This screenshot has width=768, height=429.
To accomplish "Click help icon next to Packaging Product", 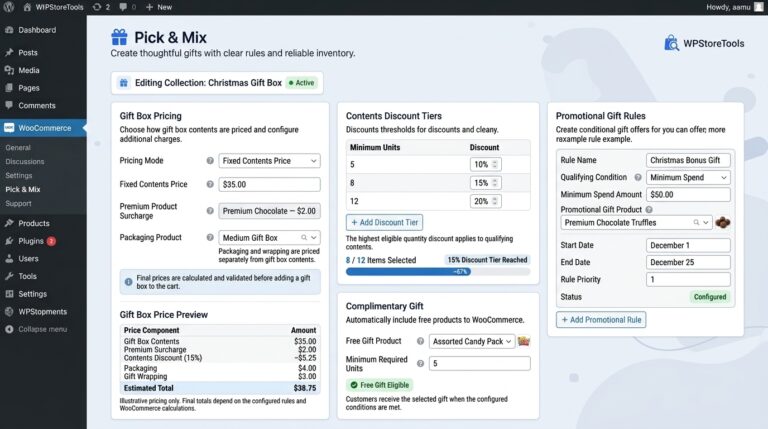I will (x=210, y=237).
